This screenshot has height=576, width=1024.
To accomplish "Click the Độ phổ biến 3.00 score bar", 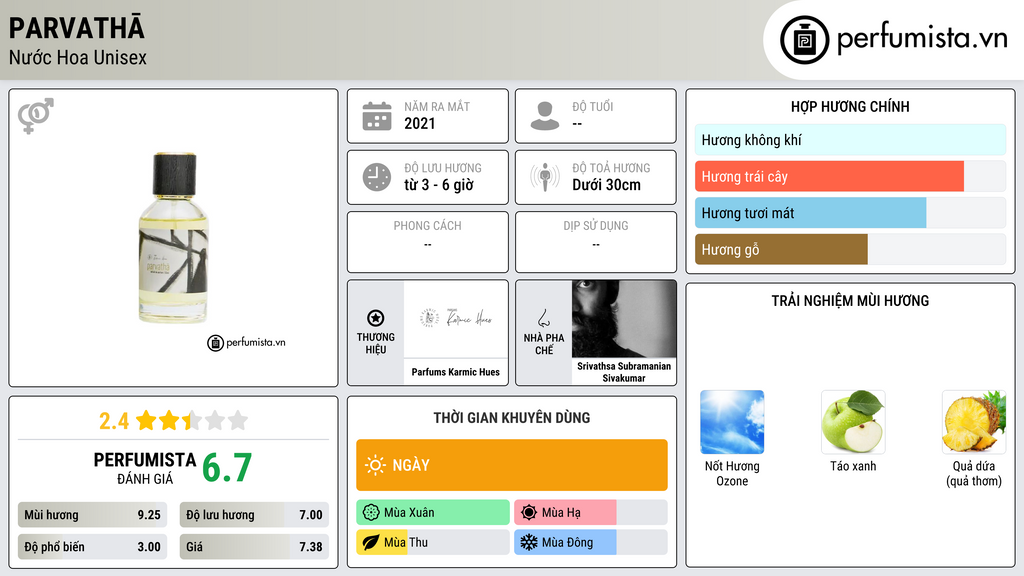I will pyautogui.click(x=92, y=547).
